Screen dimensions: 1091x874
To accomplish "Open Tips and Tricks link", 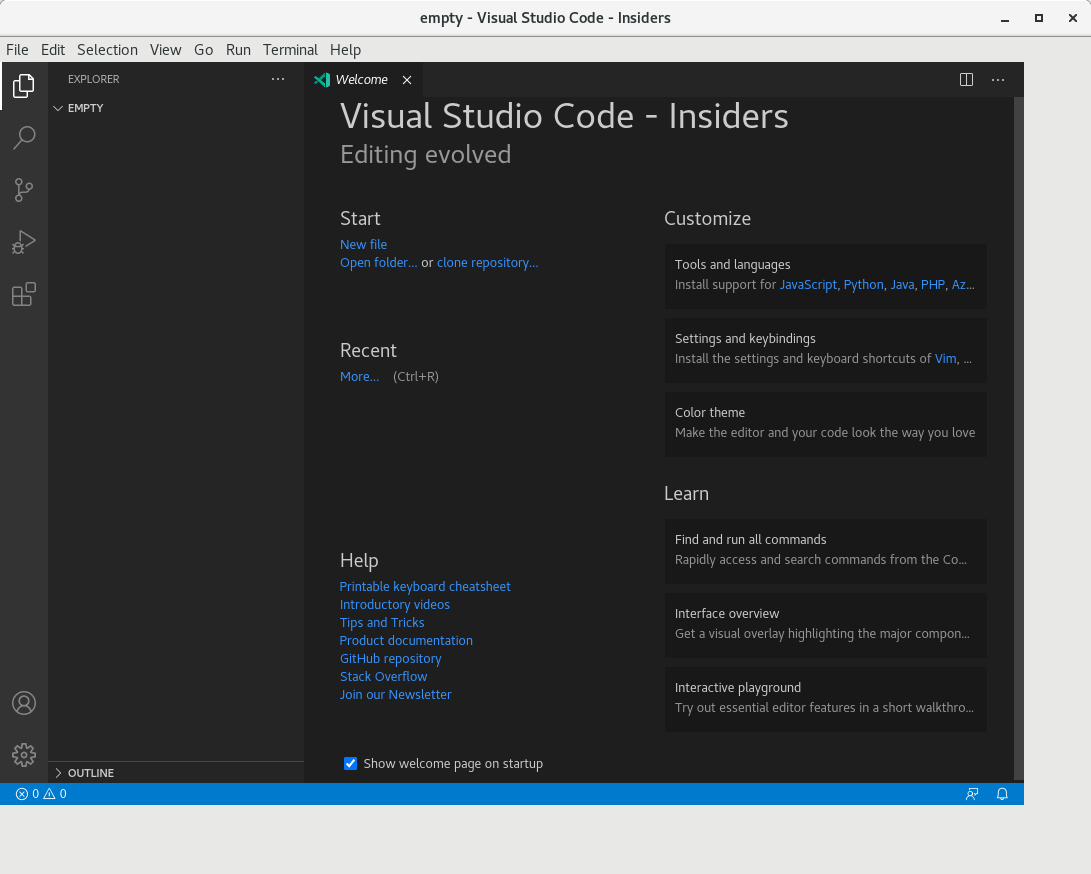I will [x=382, y=623].
